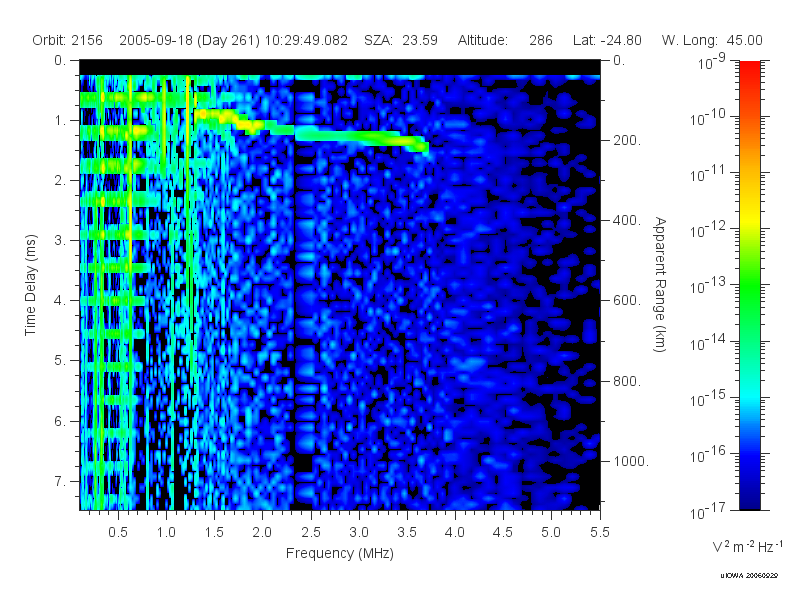Click the '600.' apparent range tick label
Image resolution: width=800 pixels, height=600 pixels.
coord(627,301)
